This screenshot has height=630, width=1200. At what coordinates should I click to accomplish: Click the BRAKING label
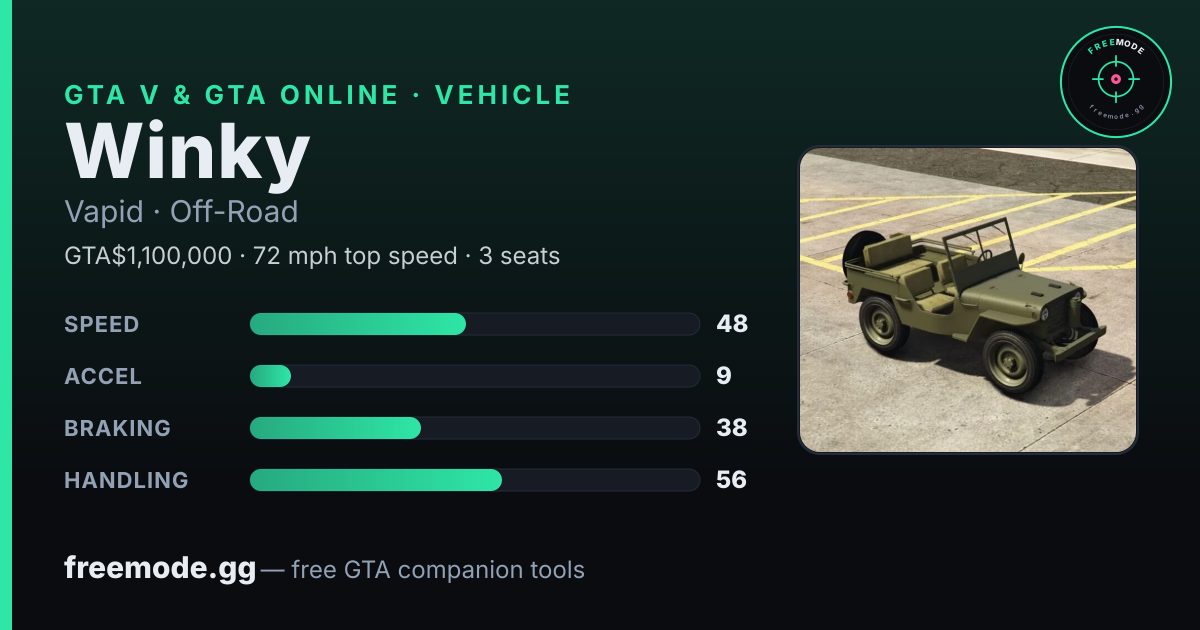[x=118, y=428]
